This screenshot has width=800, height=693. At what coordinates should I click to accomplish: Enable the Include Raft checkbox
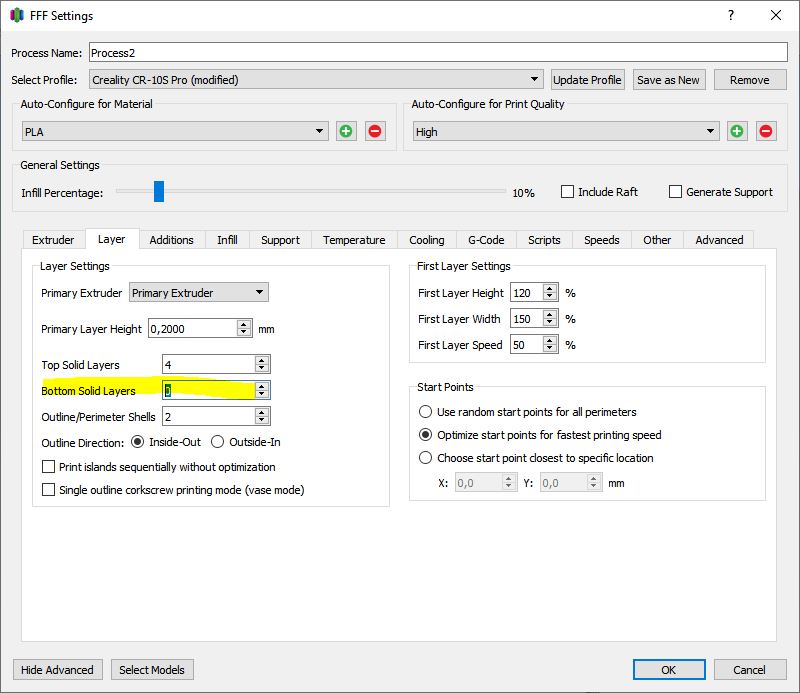[x=567, y=192]
